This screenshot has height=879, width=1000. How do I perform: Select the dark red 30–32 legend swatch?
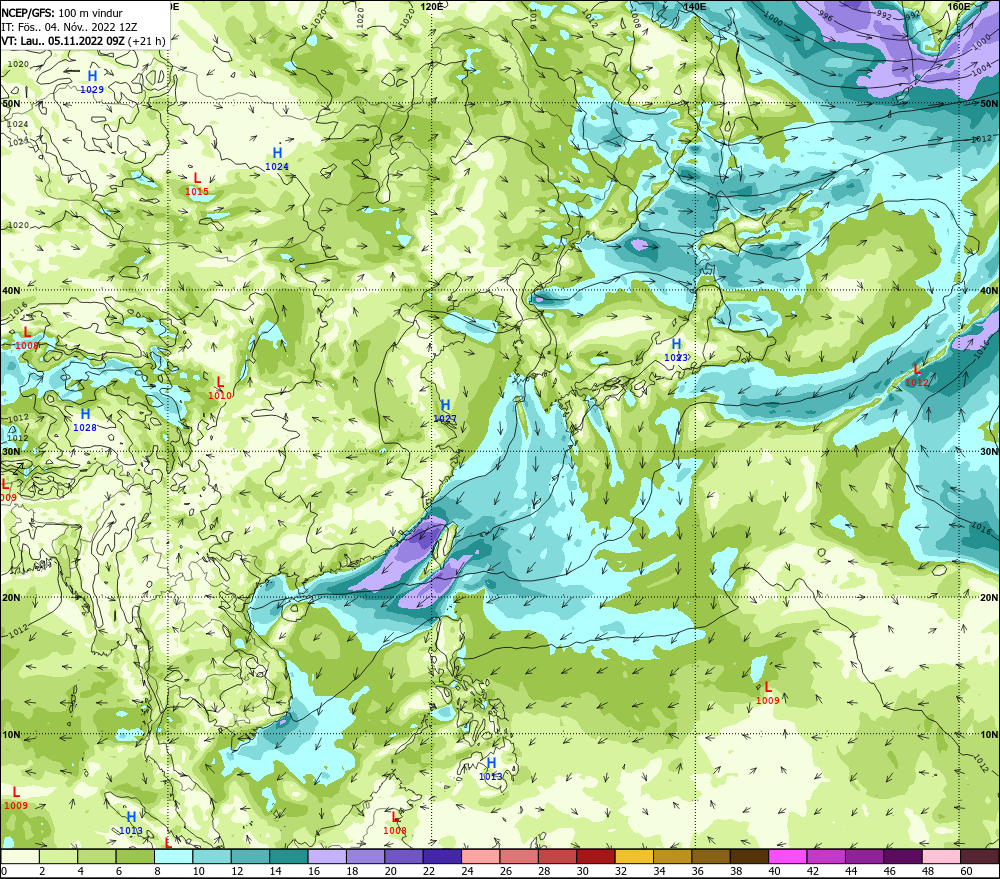(x=596, y=856)
